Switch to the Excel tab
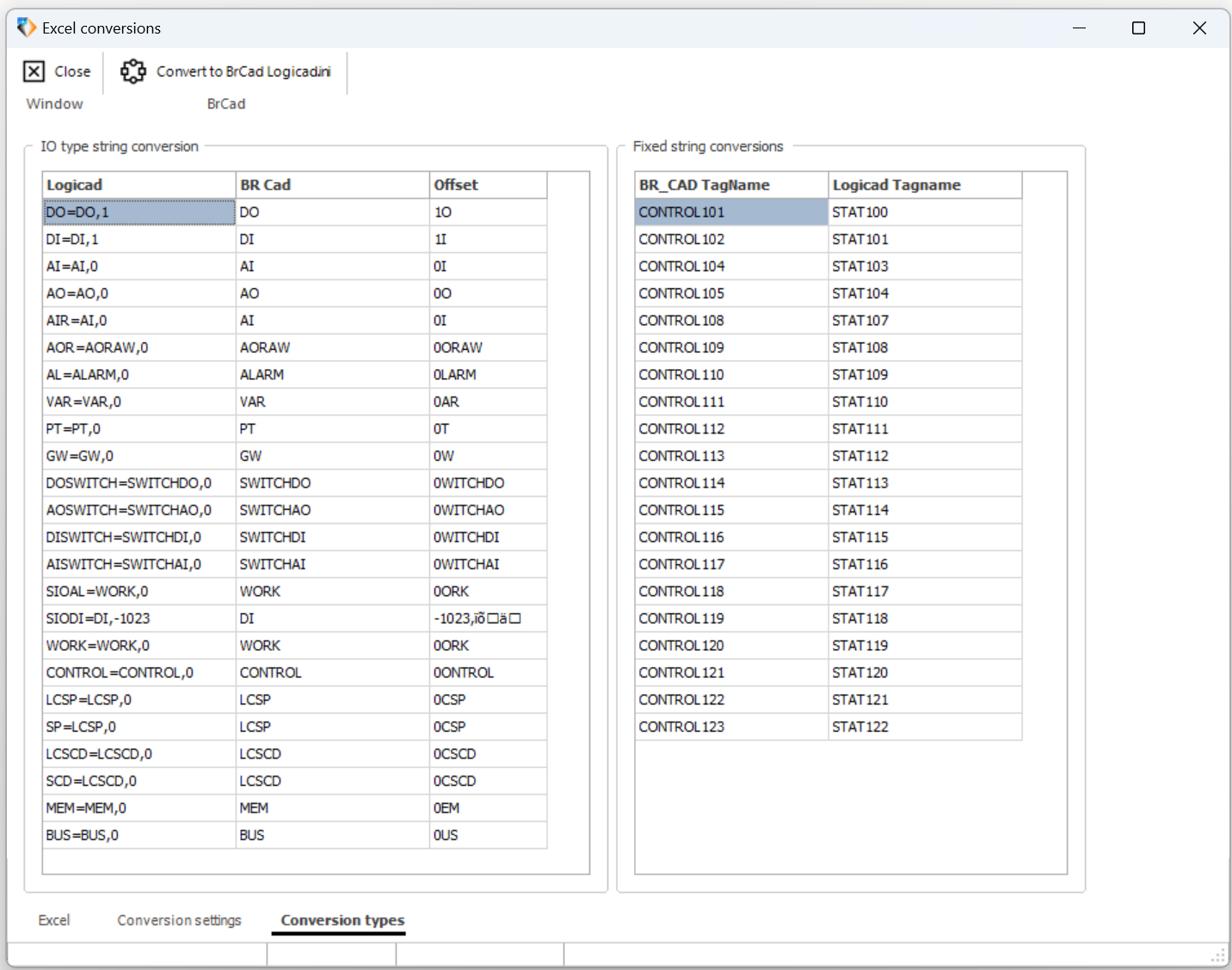The image size is (1232, 970). (54, 920)
